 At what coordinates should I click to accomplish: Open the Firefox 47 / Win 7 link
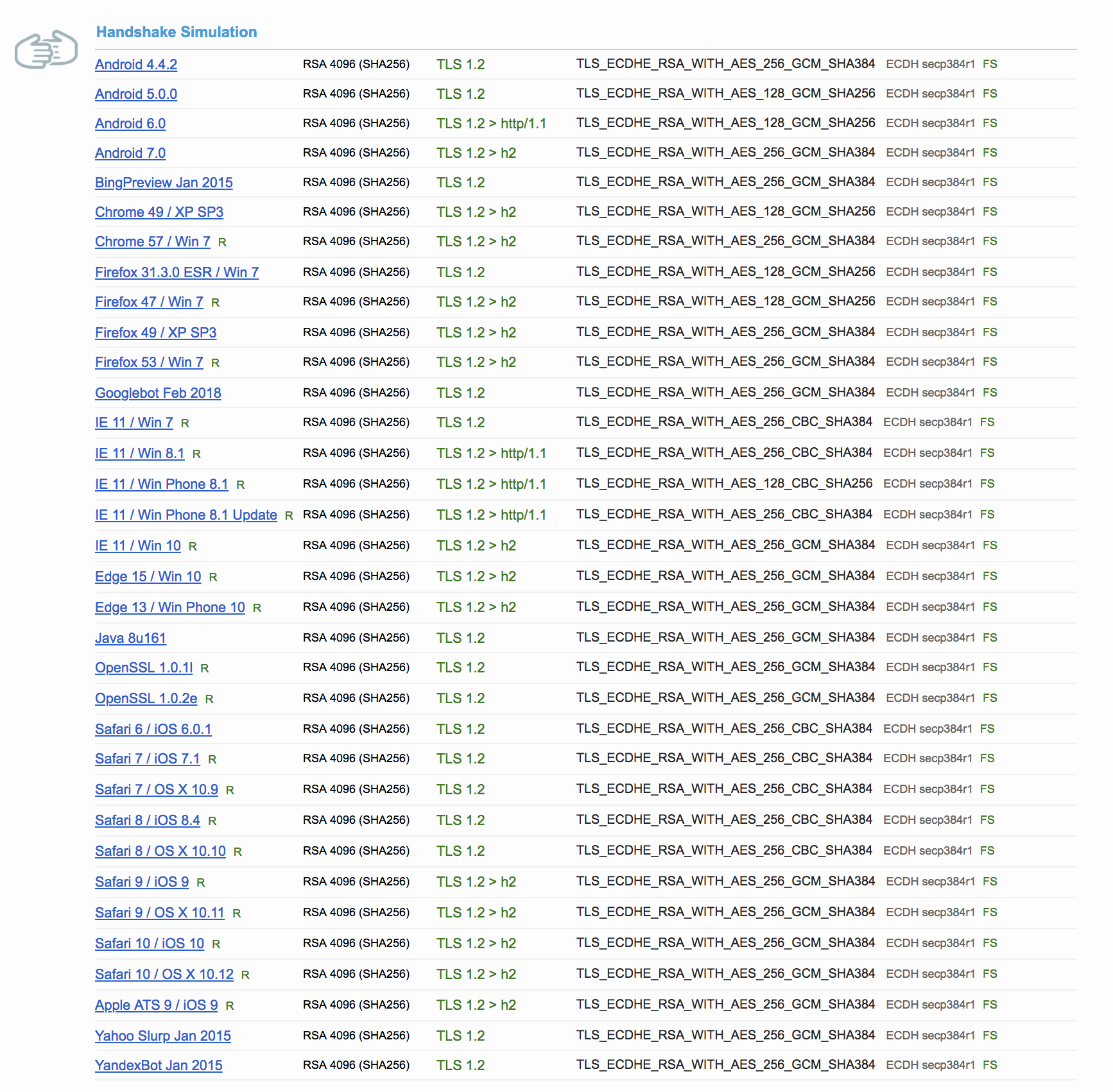coord(149,302)
